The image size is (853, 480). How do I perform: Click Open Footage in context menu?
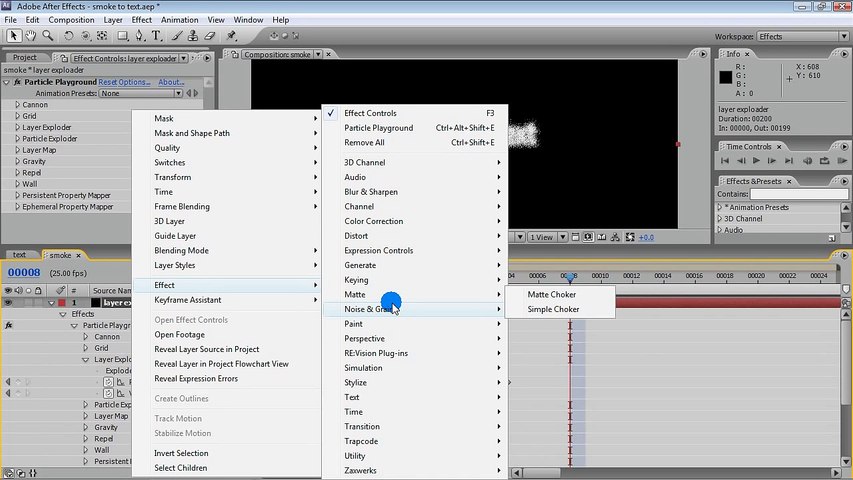(226, 335)
